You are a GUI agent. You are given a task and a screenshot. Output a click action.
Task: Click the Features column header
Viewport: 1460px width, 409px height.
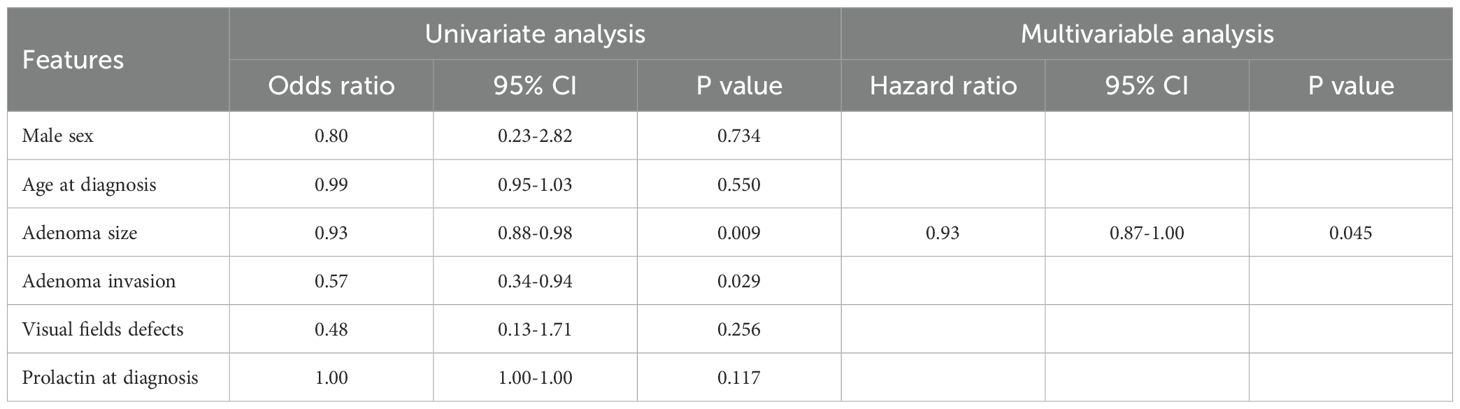coord(75,60)
